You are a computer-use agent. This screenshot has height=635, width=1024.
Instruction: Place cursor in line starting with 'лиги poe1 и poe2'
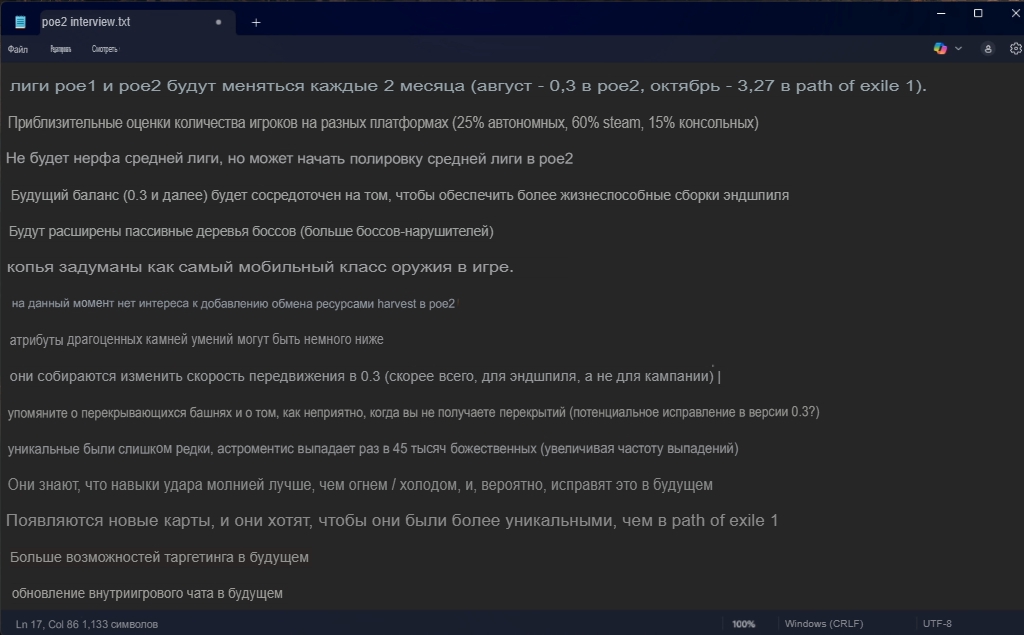point(468,86)
